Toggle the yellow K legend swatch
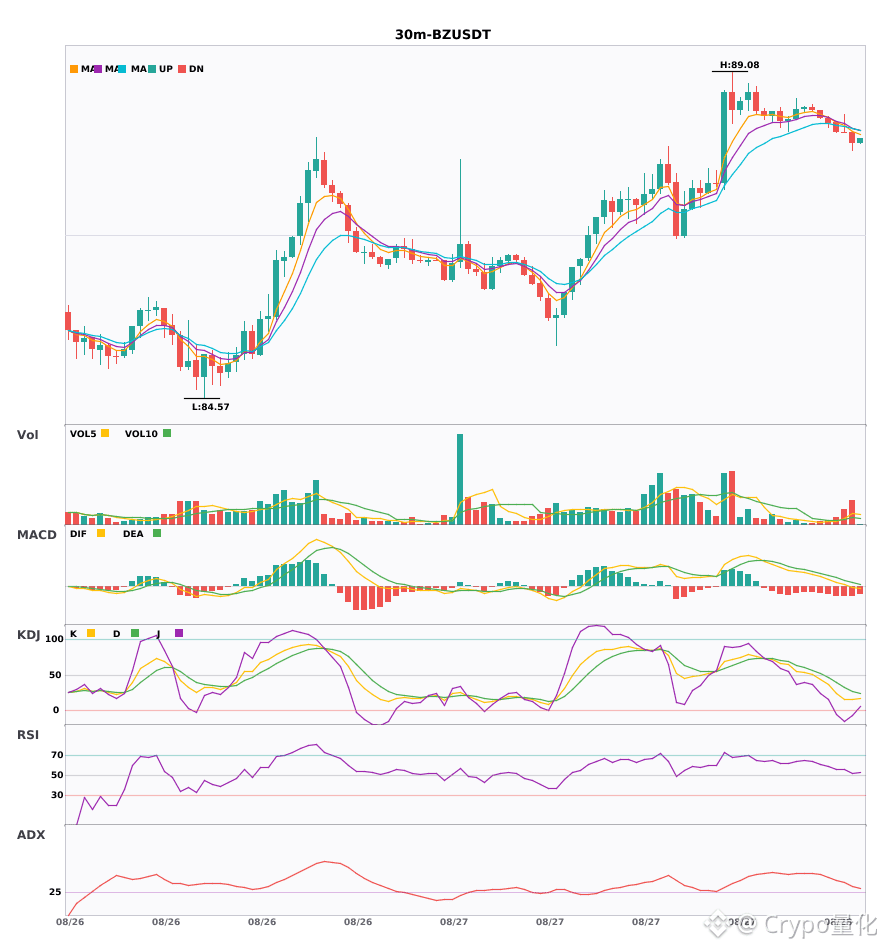This screenshot has width=885, height=950. click(91, 633)
